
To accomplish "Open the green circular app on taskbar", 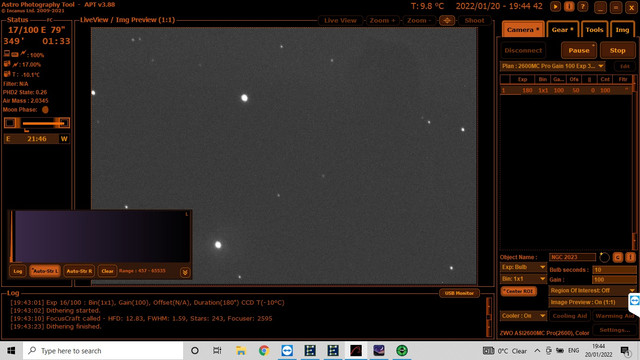I will pos(402,351).
